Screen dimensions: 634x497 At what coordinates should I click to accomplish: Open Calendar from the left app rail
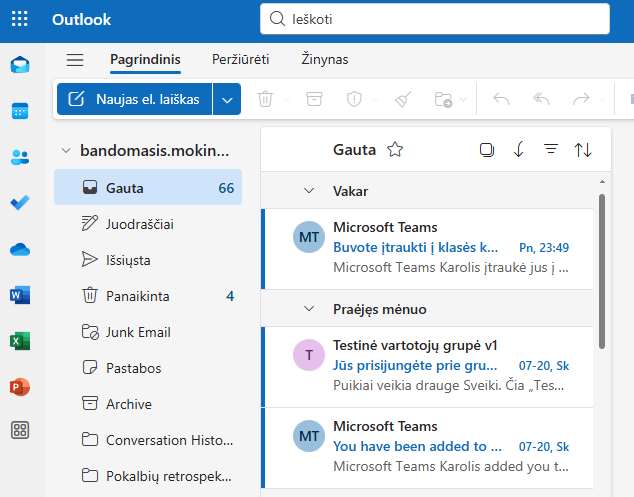click(20, 111)
